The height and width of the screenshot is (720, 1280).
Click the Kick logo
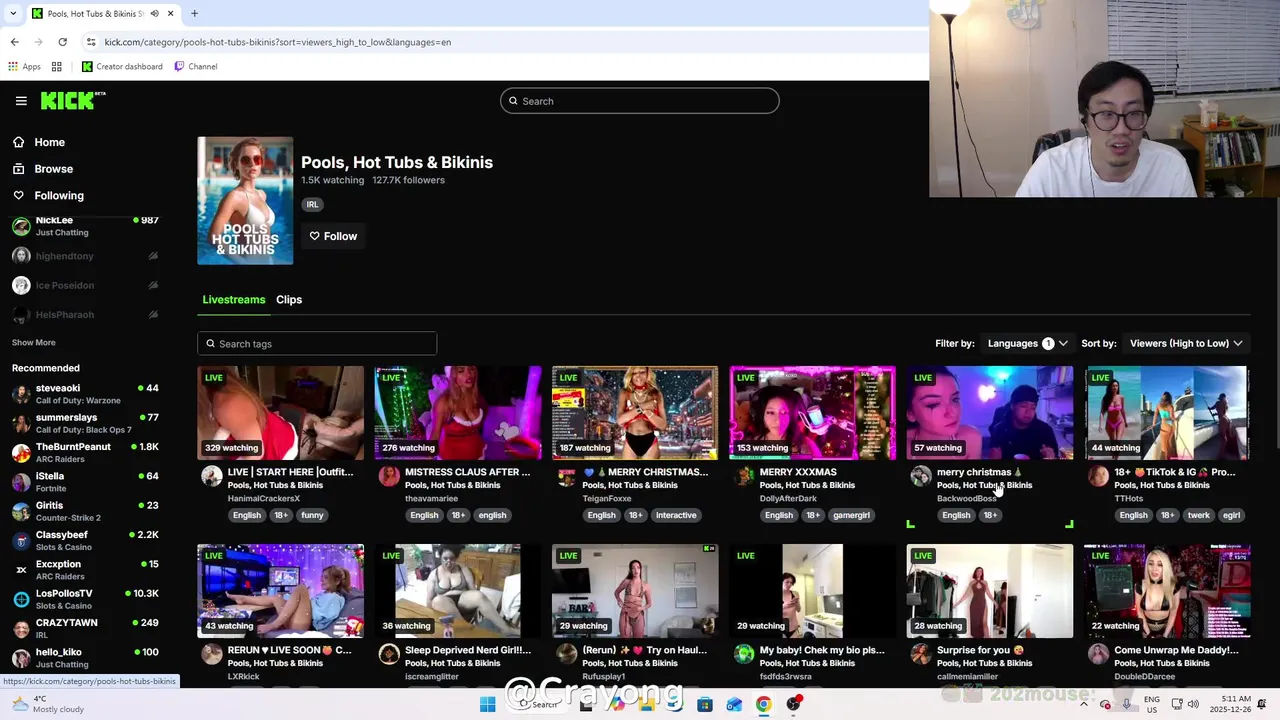(73, 100)
